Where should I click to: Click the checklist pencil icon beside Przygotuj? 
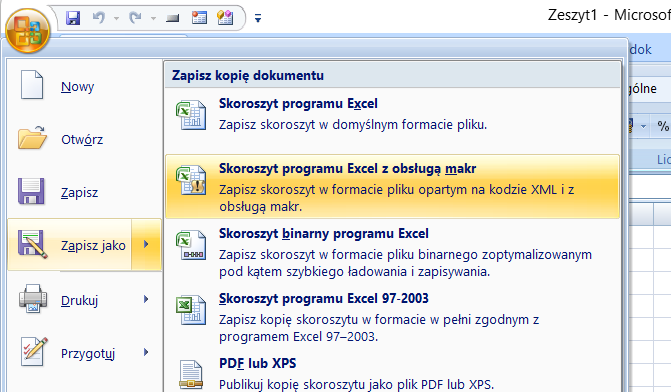[x=34, y=352]
